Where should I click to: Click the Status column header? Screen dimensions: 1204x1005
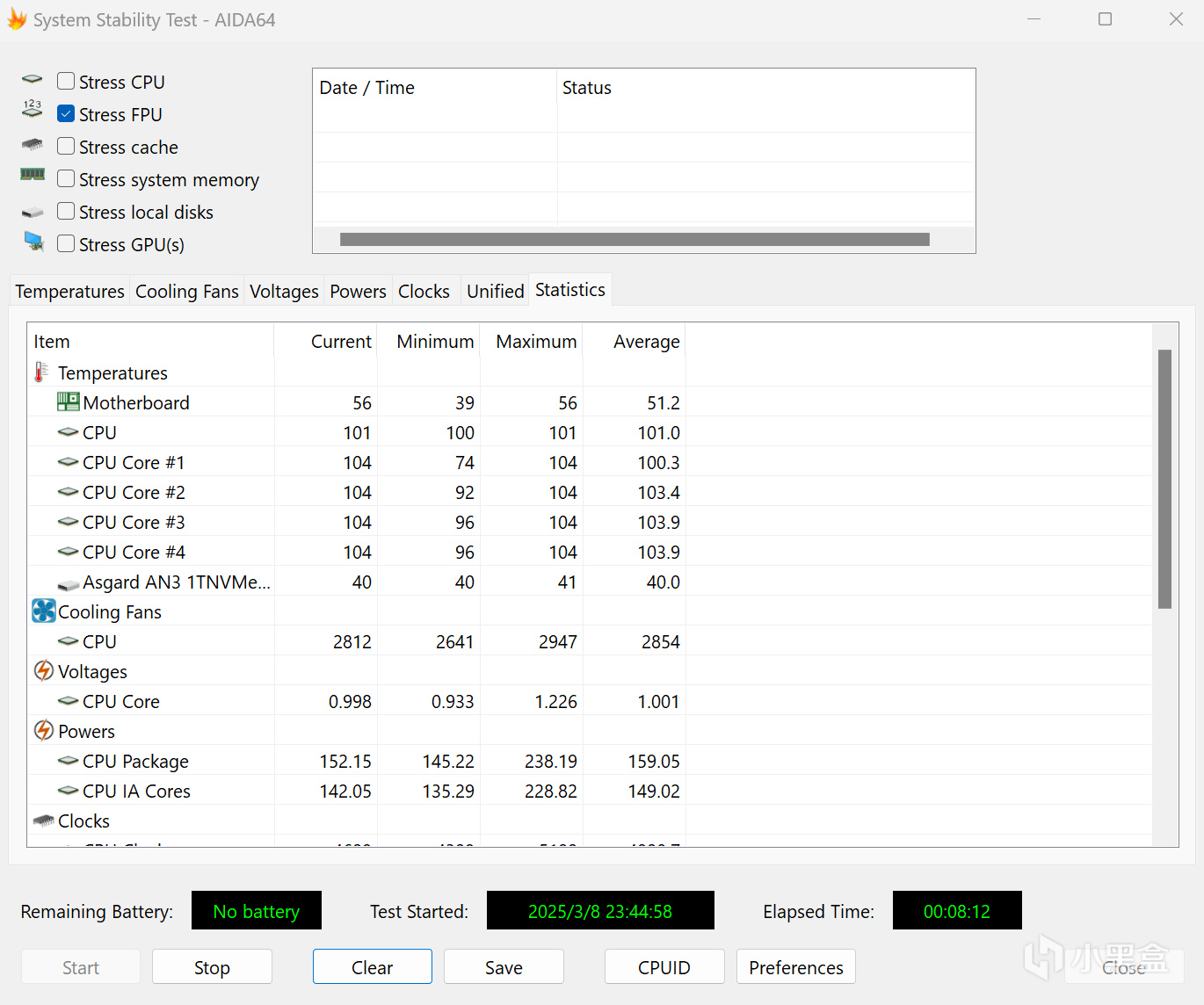click(765, 88)
